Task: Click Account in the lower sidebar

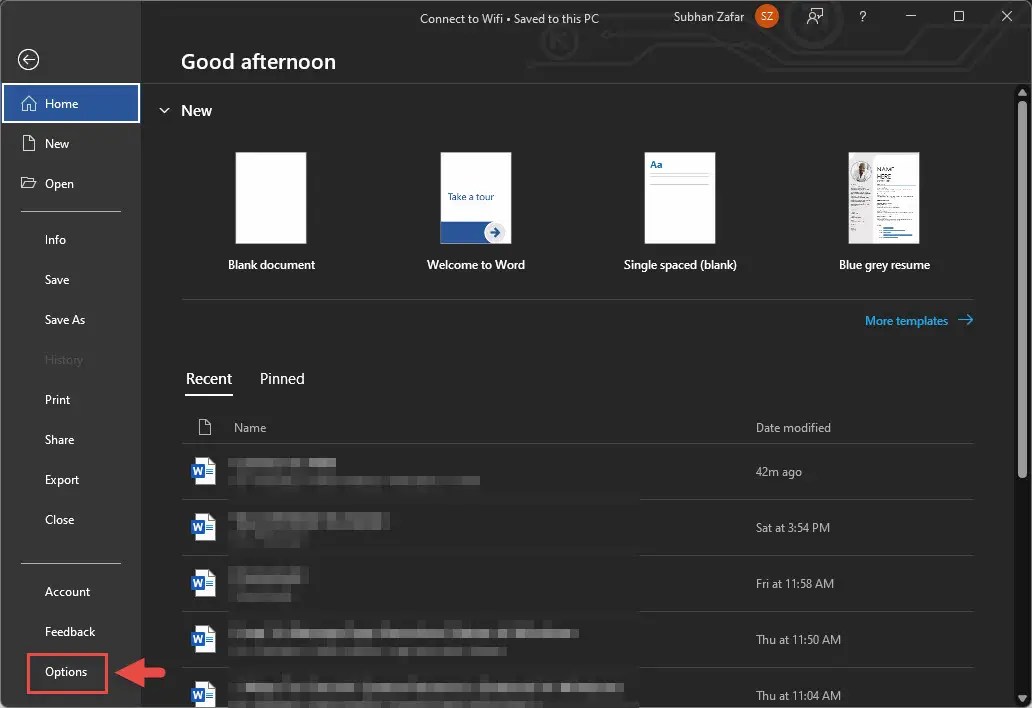Action: point(67,591)
